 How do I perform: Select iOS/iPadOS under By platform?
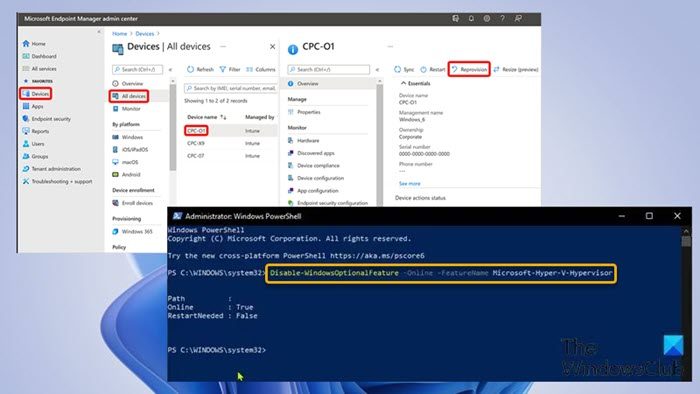130,149
